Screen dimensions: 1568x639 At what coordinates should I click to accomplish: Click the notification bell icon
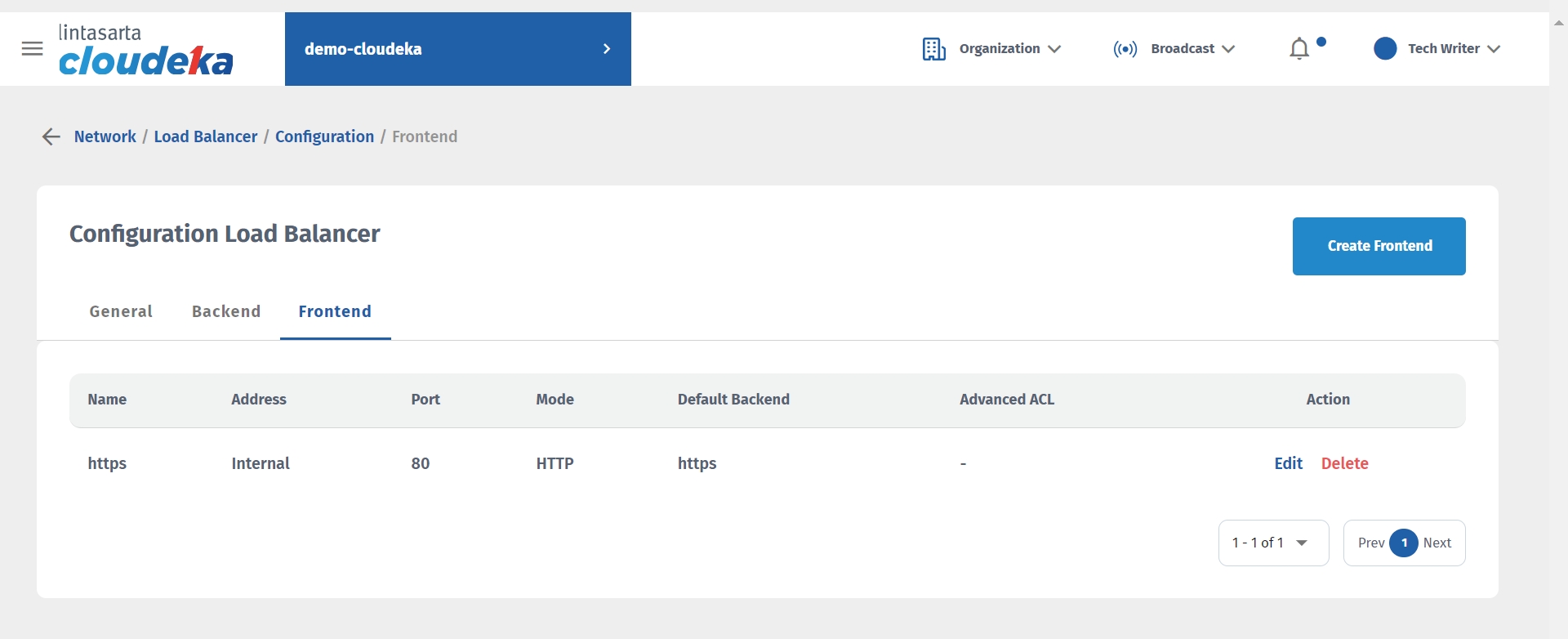point(1298,49)
